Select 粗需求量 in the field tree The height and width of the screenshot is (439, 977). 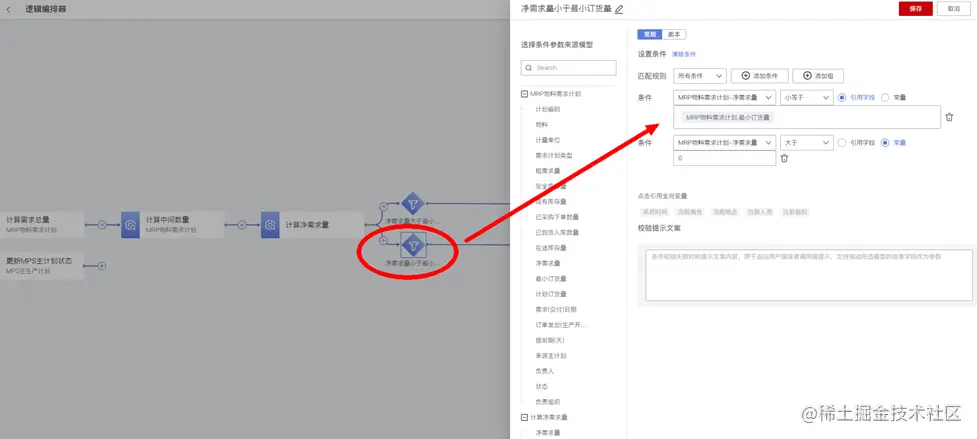[548, 171]
